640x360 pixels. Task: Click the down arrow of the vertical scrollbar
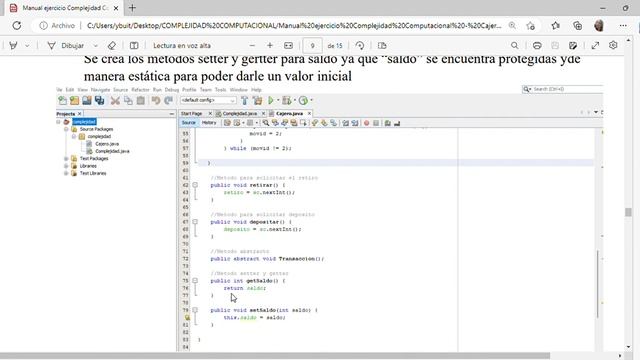point(628,347)
